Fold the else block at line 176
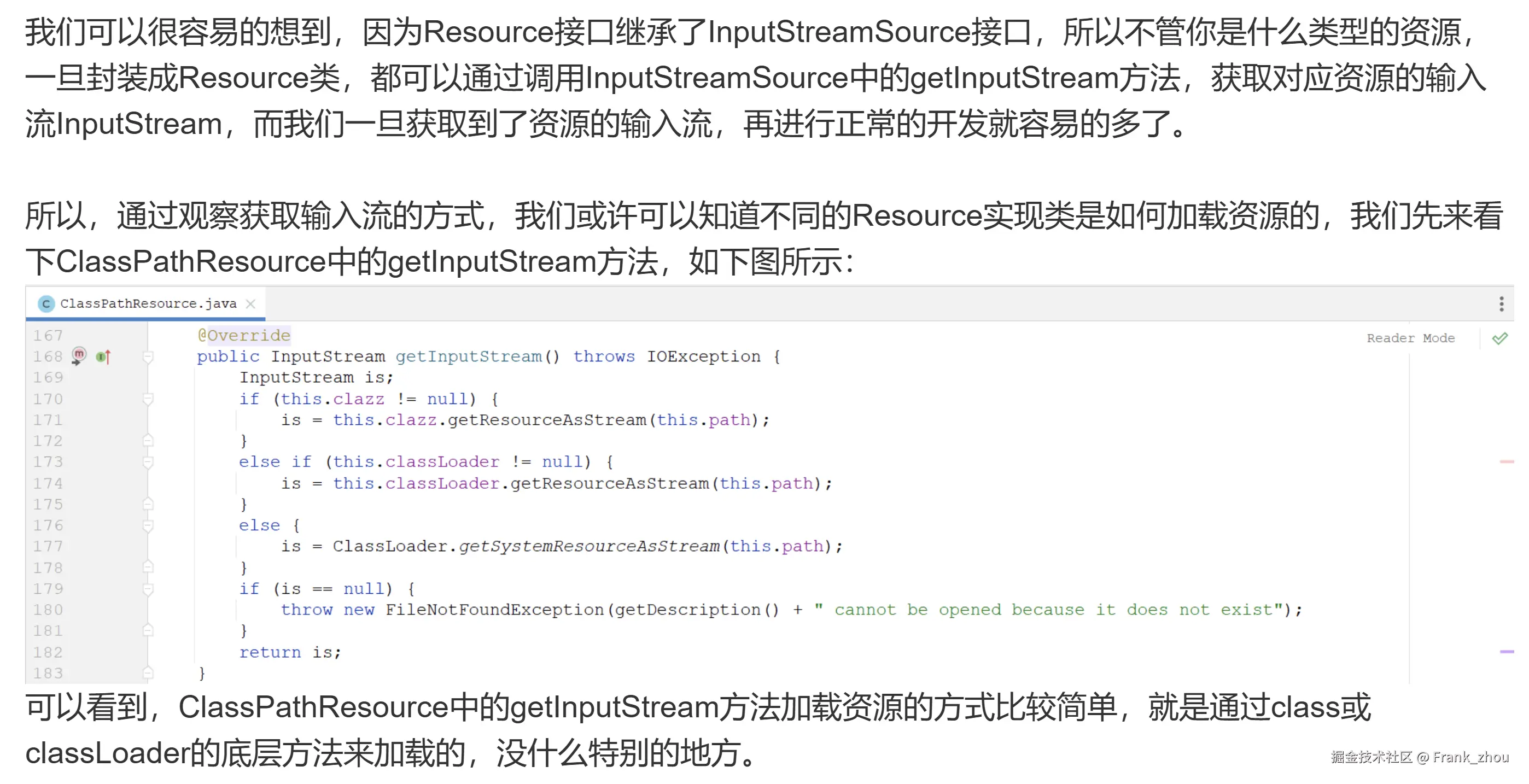Image resolution: width=1529 pixels, height=784 pixels. (x=148, y=525)
